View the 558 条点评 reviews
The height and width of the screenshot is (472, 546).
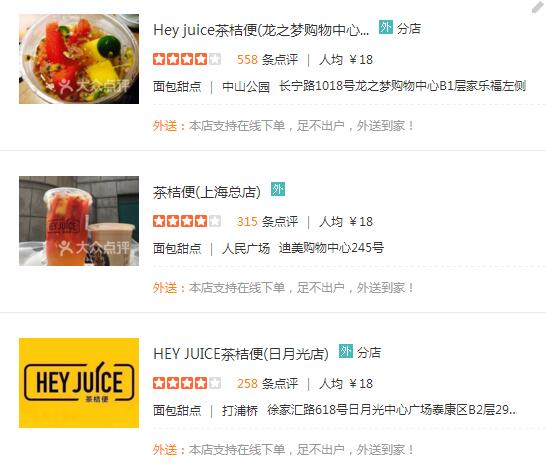(267, 60)
